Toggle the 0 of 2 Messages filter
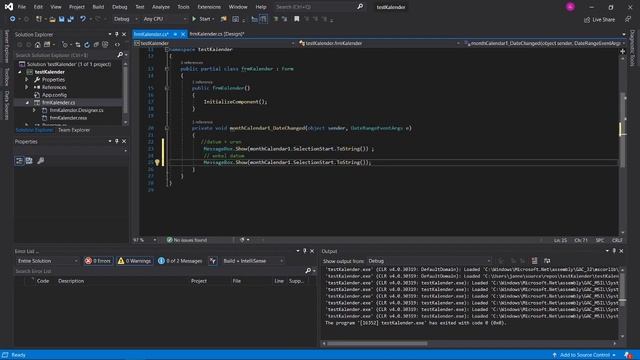 tap(180, 261)
